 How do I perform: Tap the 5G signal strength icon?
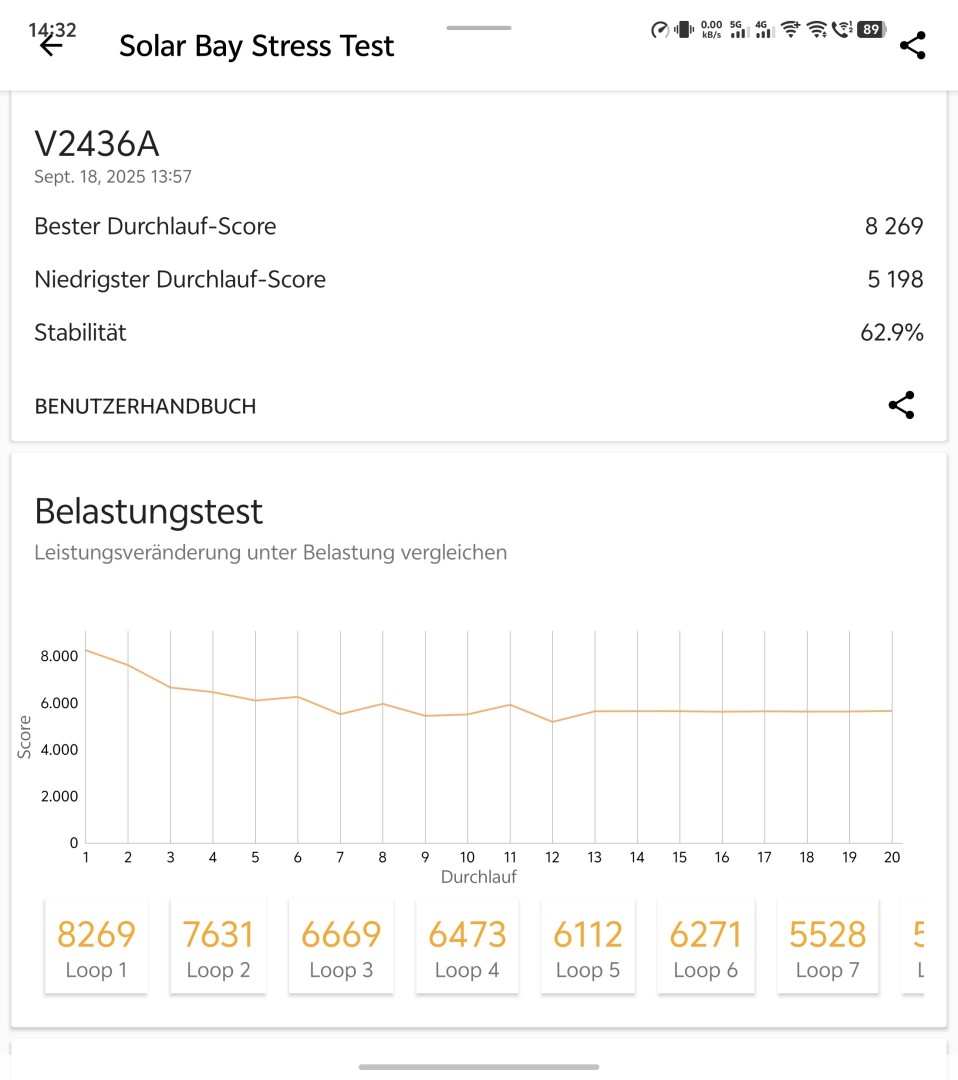pos(739,30)
